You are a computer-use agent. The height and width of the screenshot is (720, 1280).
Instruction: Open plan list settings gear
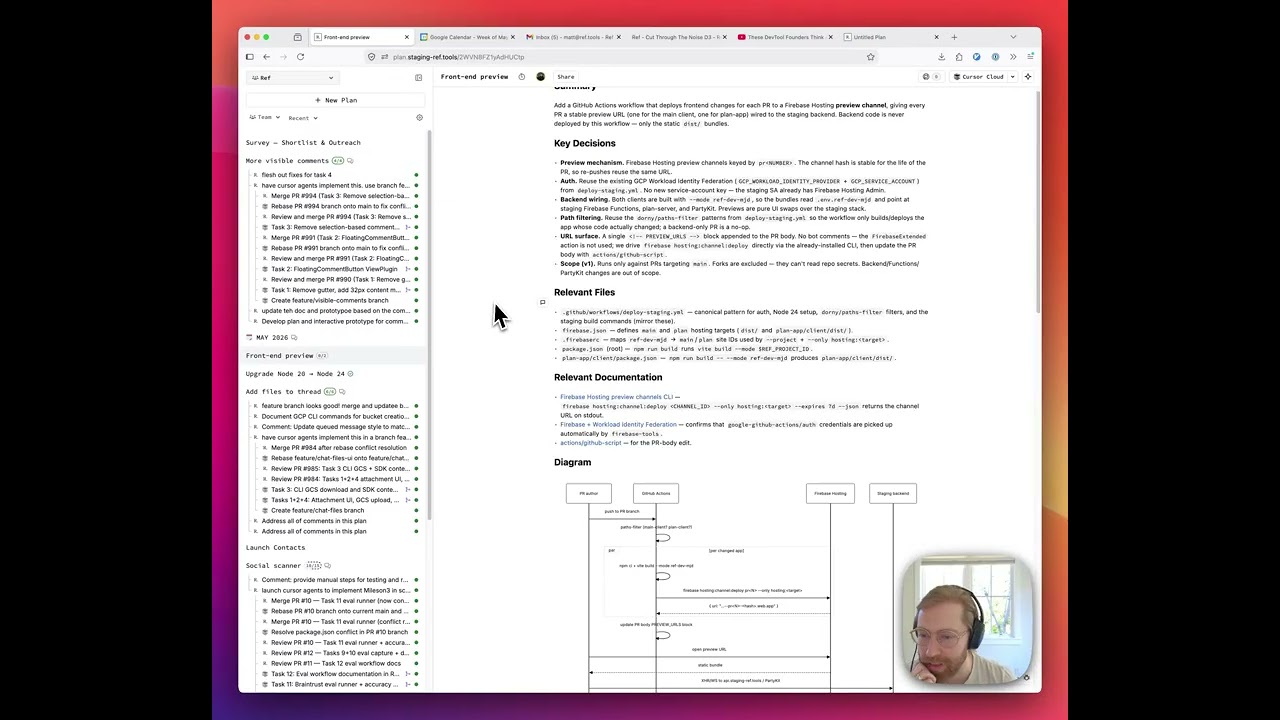tap(419, 118)
